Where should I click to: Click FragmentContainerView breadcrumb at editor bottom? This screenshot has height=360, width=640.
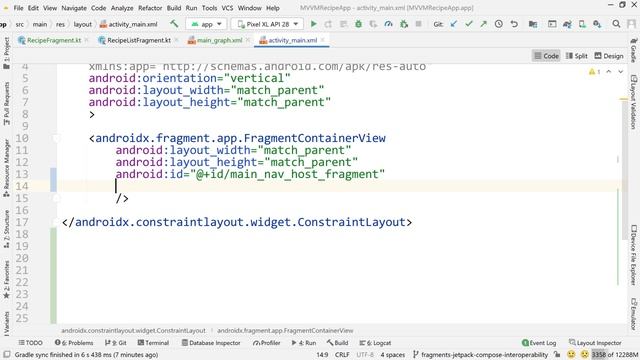(x=285, y=330)
